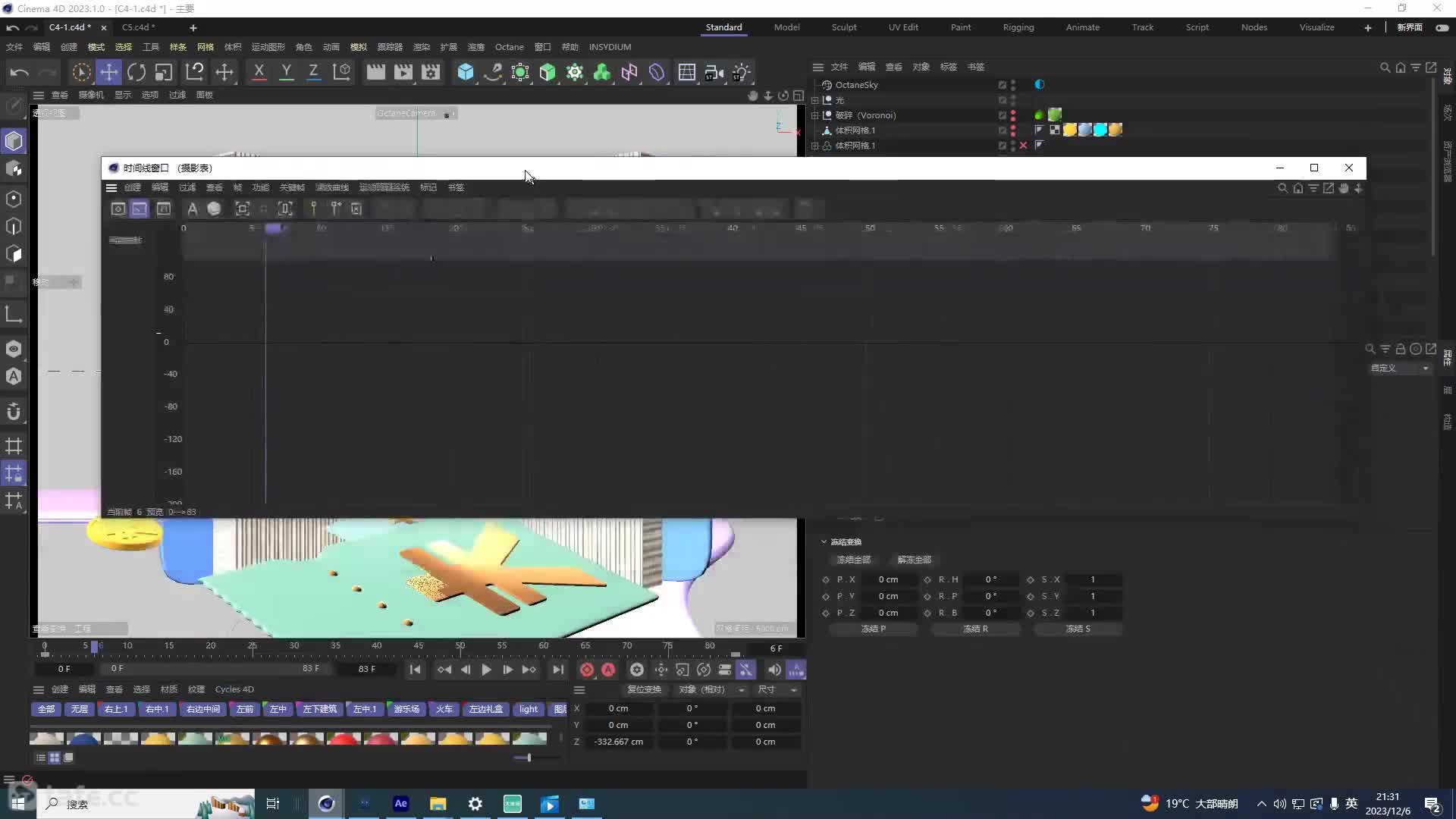Click the 游乐场 layer filter button
1456x819 pixels.
click(406, 709)
